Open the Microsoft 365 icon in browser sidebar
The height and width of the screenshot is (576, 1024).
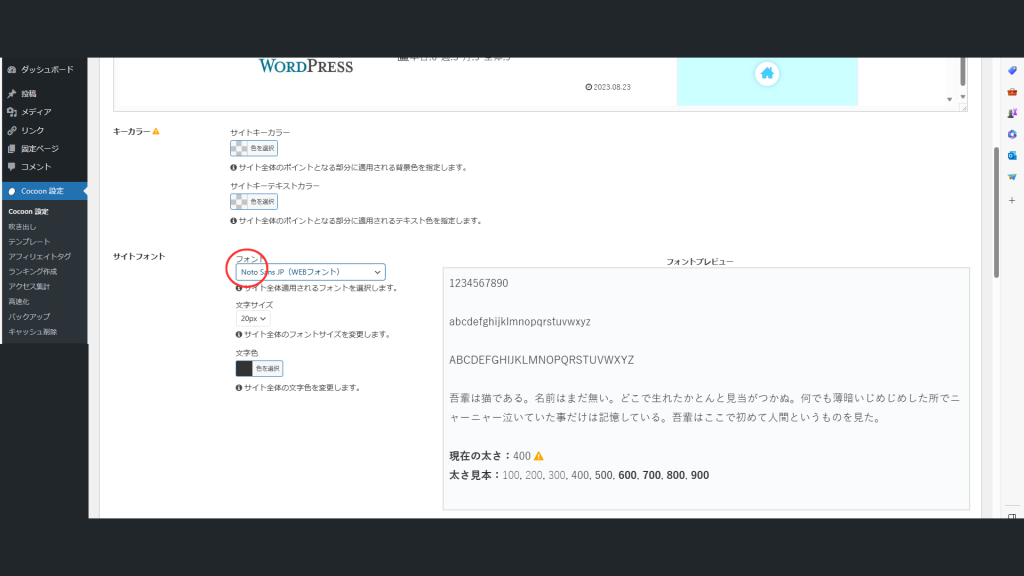pos(1012,135)
